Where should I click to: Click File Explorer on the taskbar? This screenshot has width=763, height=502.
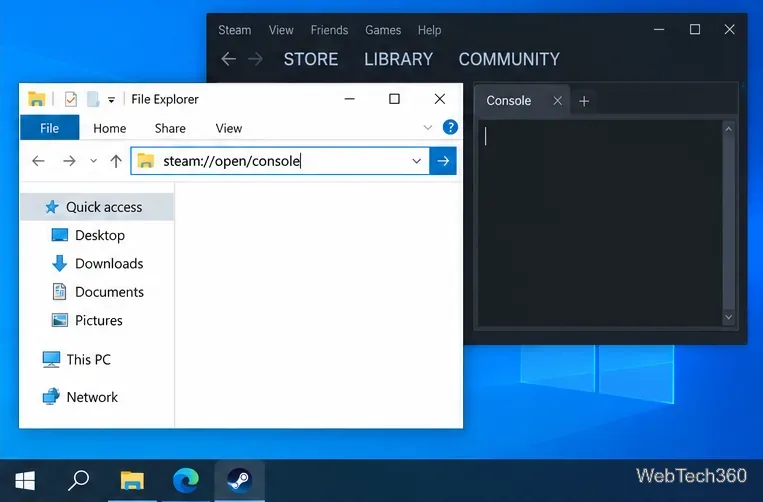(132, 481)
